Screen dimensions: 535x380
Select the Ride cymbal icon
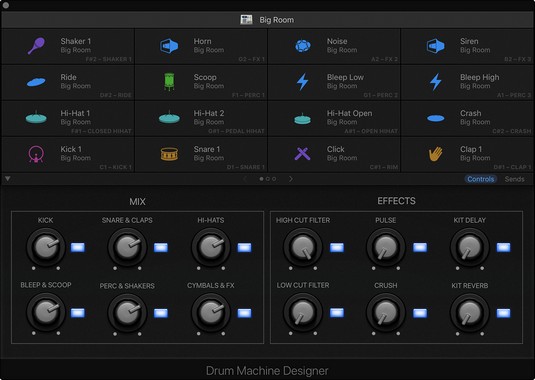tap(36, 82)
